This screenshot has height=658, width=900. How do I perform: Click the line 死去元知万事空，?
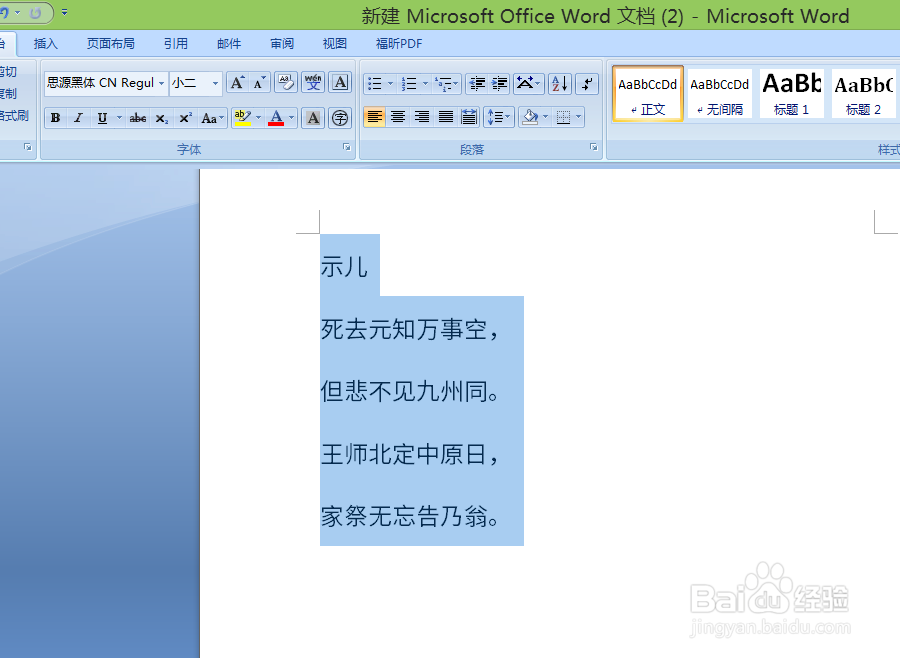(x=410, y=330)
